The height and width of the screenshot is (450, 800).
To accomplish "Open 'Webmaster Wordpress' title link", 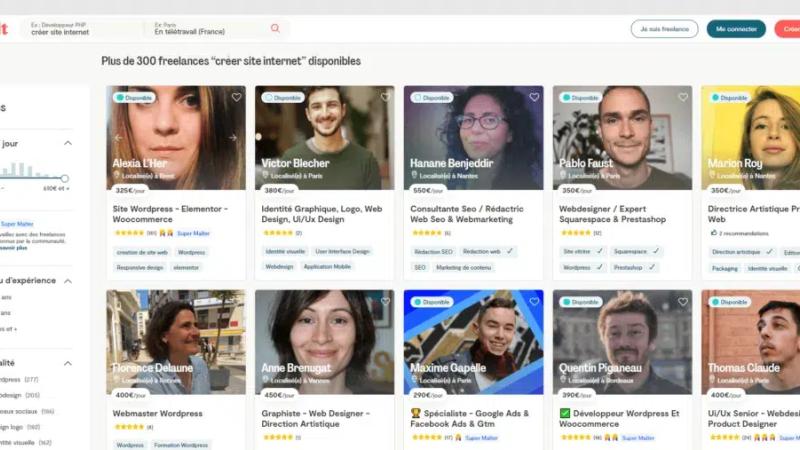I will pyautogui.click(x=157, y=413).
